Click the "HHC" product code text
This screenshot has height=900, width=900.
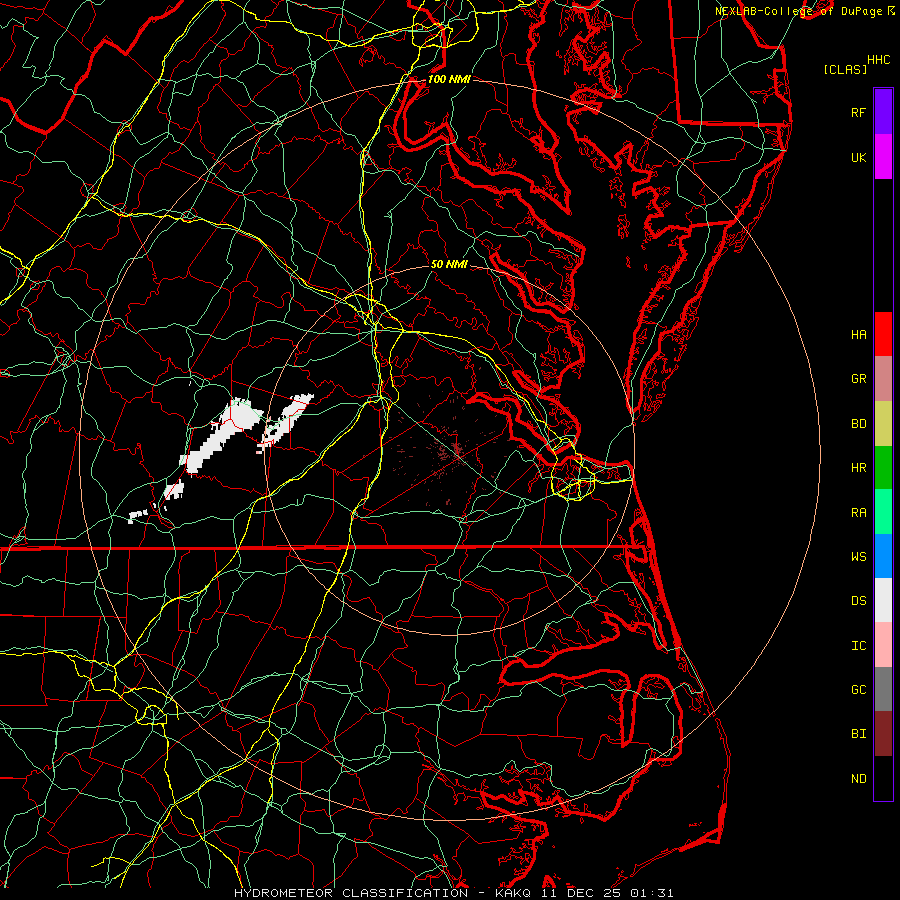tap(878, 60)
